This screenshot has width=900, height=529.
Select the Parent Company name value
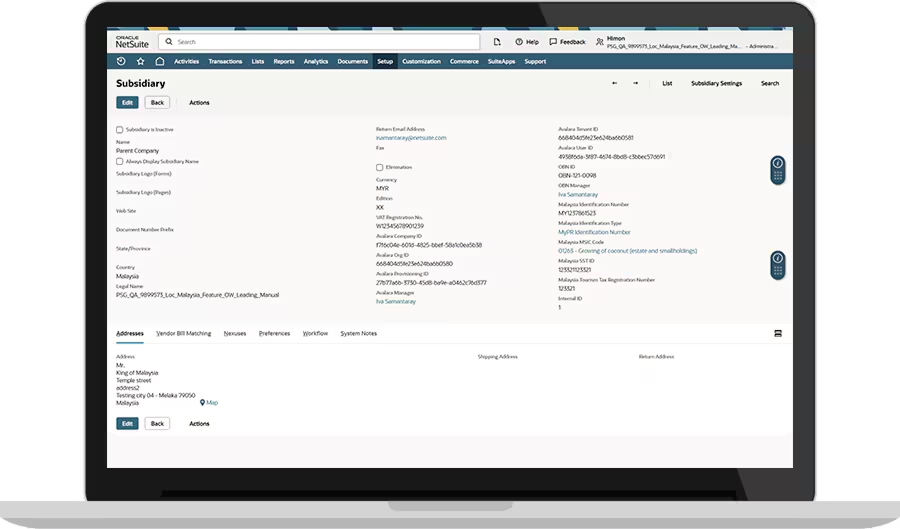[137, 151]
